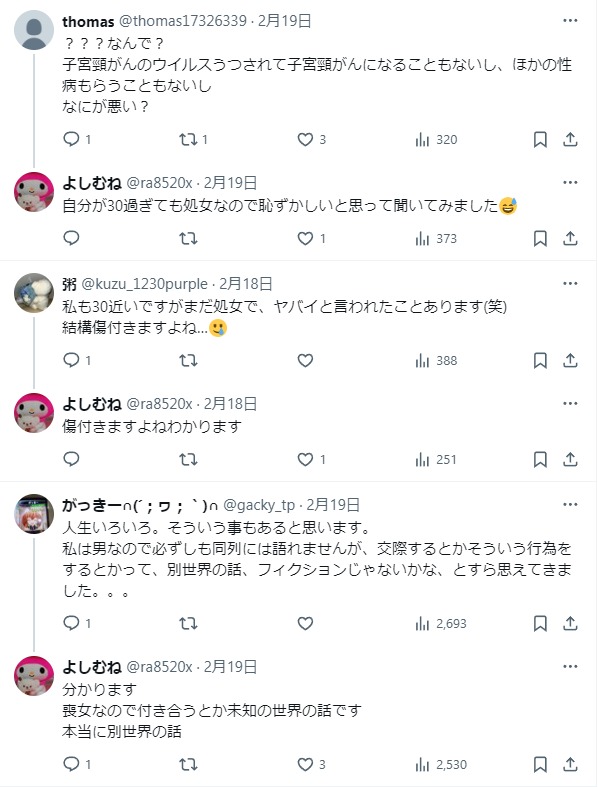Share thomas's tweet via share icon
Viewport: 598px width, 787px height.
570,139
